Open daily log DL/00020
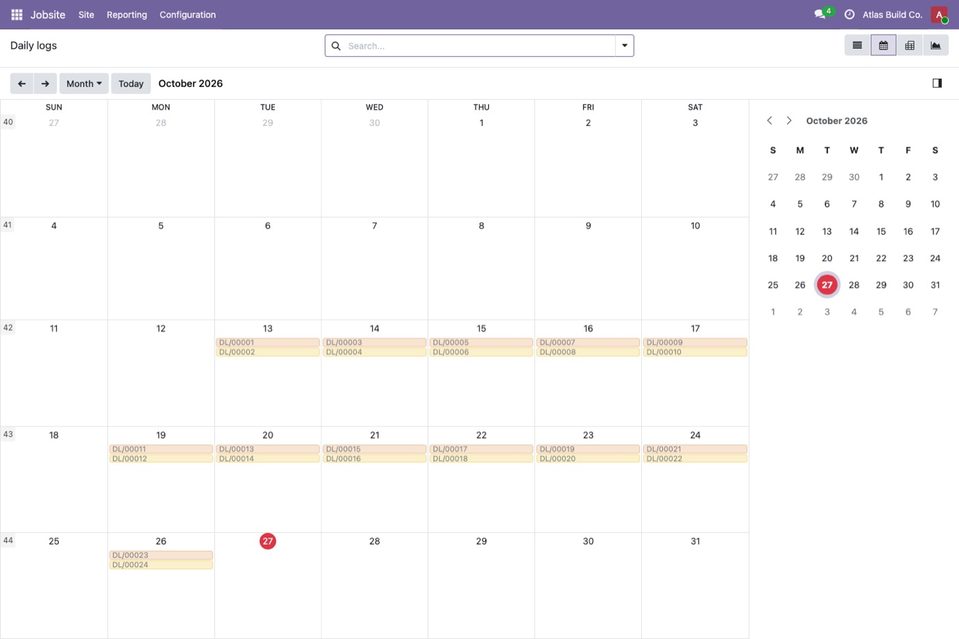This screenshot has height=639, width=959. tap(588, 459)
